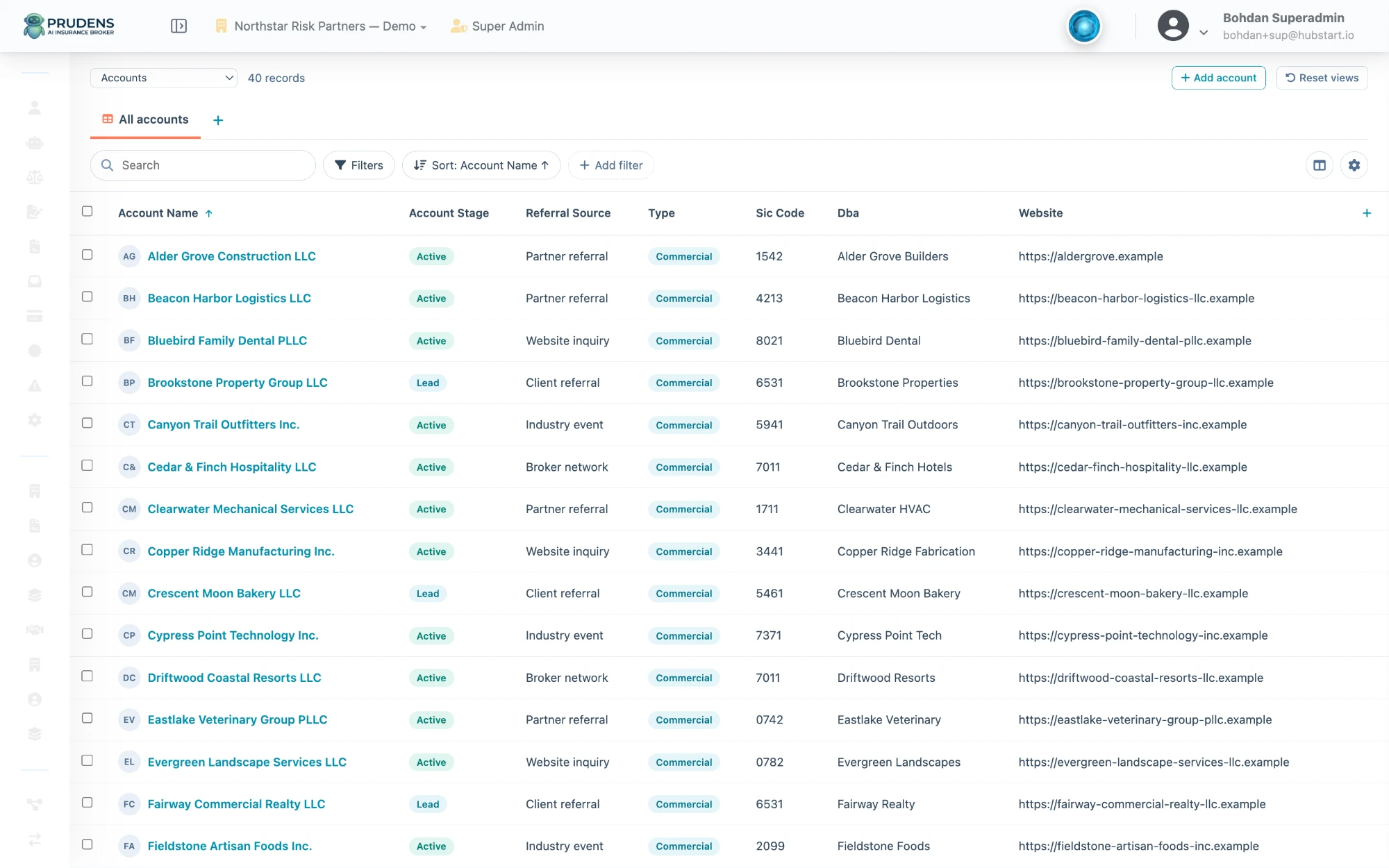Open the inbox tray sidebar icon

click(x=35, y=281)
